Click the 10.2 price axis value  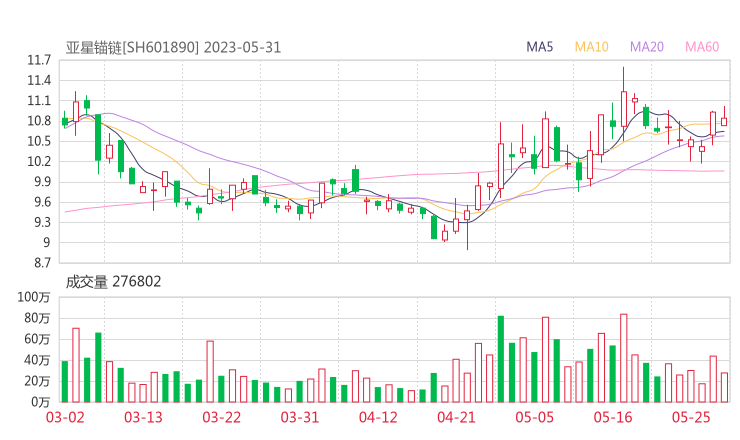(39, 161)
